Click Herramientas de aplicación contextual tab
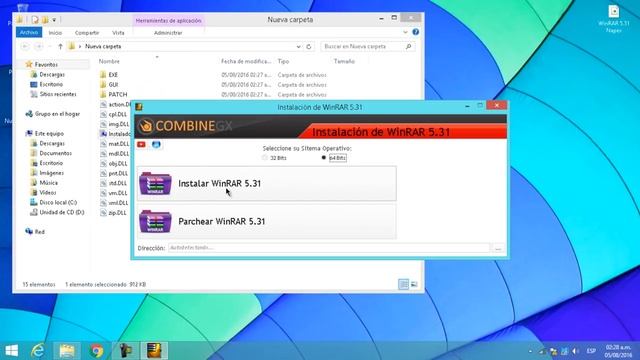This screenshot has height=360, width=640. point(169,20)
